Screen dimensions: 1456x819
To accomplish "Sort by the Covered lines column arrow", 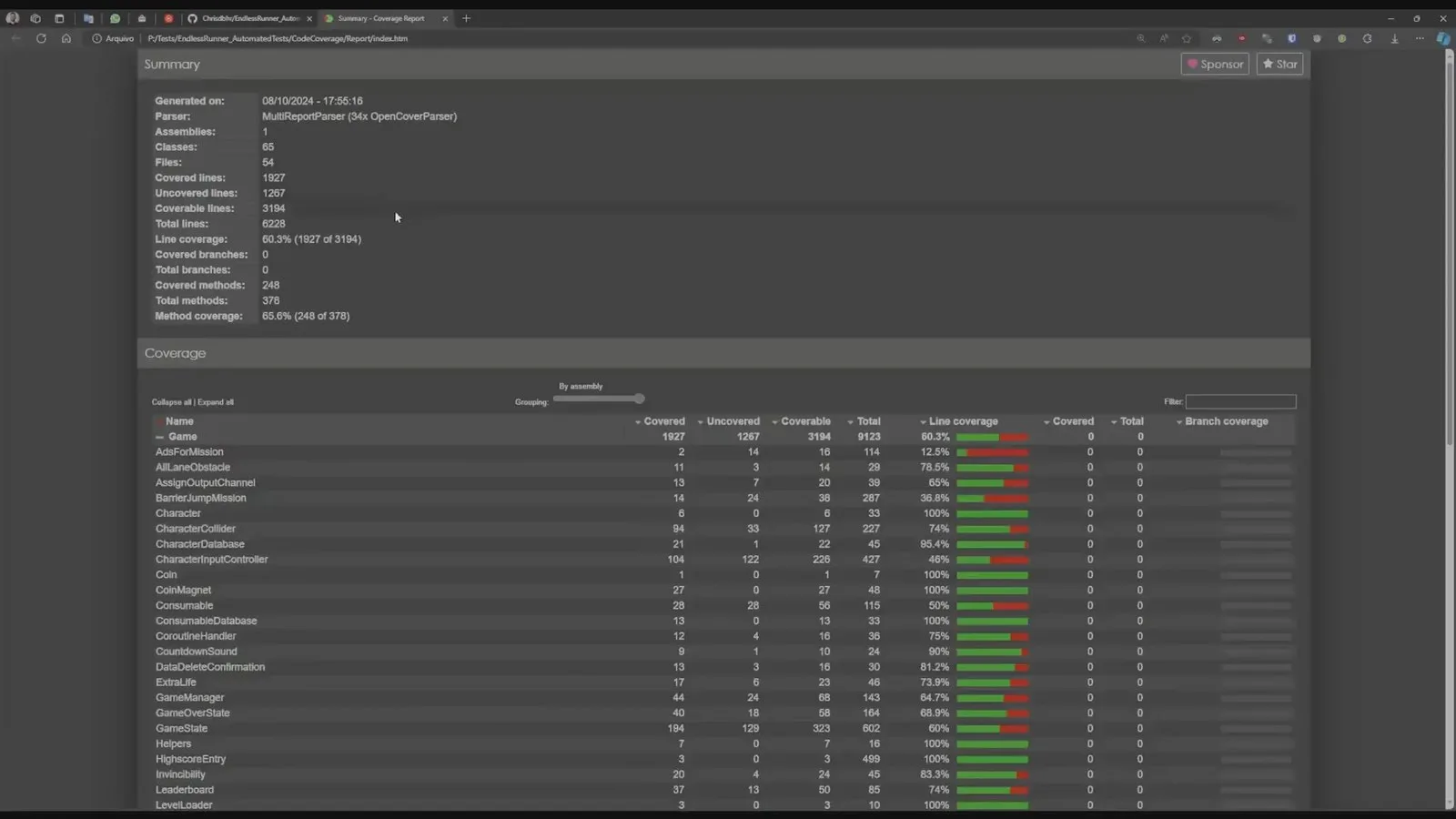I will coord(638,422).
